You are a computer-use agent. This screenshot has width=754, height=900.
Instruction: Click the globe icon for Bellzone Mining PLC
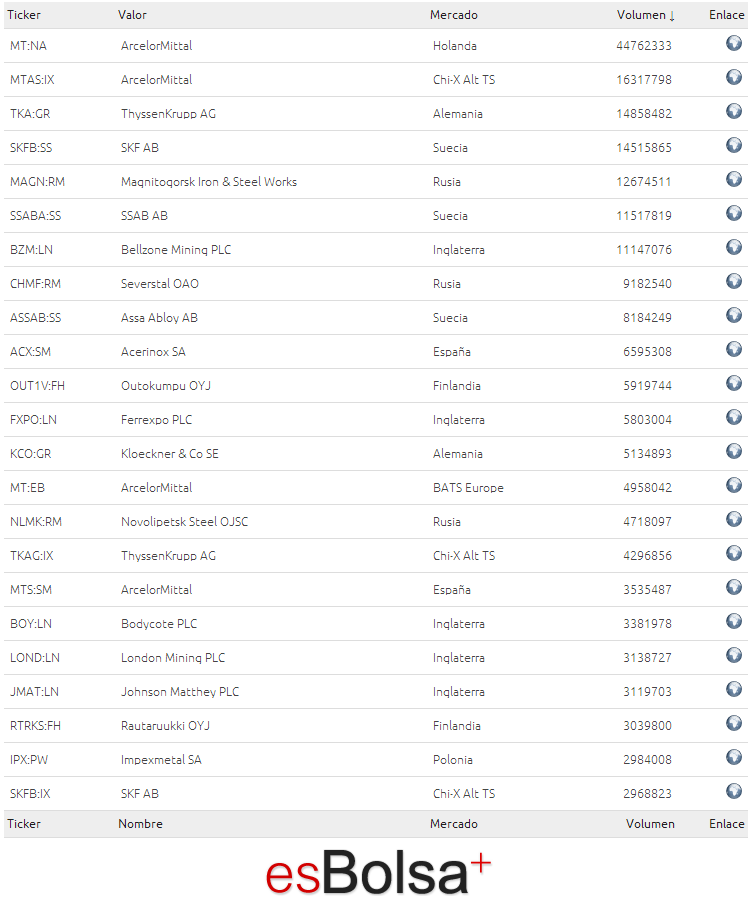[x=734, y=247]
